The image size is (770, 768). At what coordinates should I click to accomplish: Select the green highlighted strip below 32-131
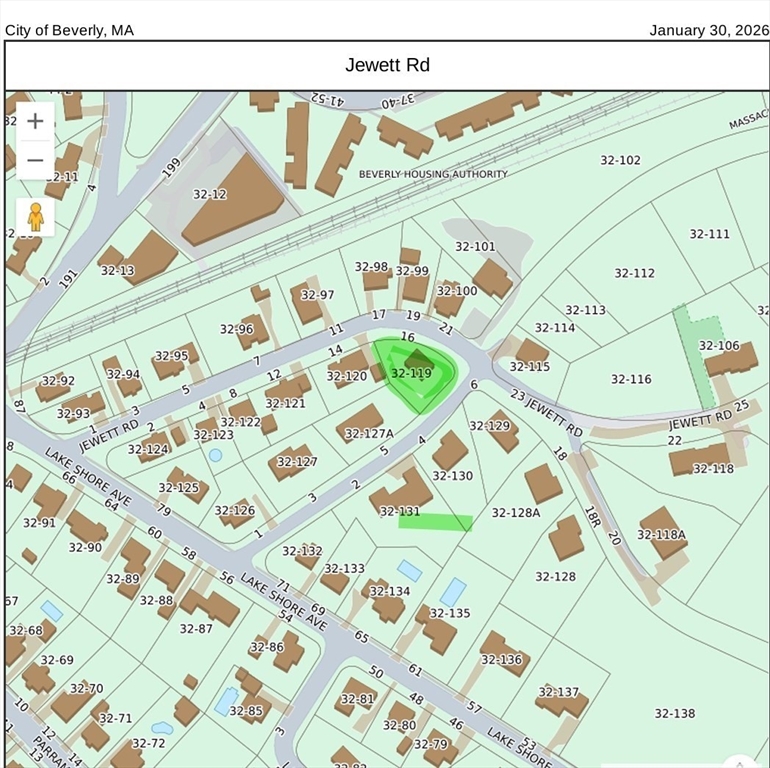tap(435, 522)
